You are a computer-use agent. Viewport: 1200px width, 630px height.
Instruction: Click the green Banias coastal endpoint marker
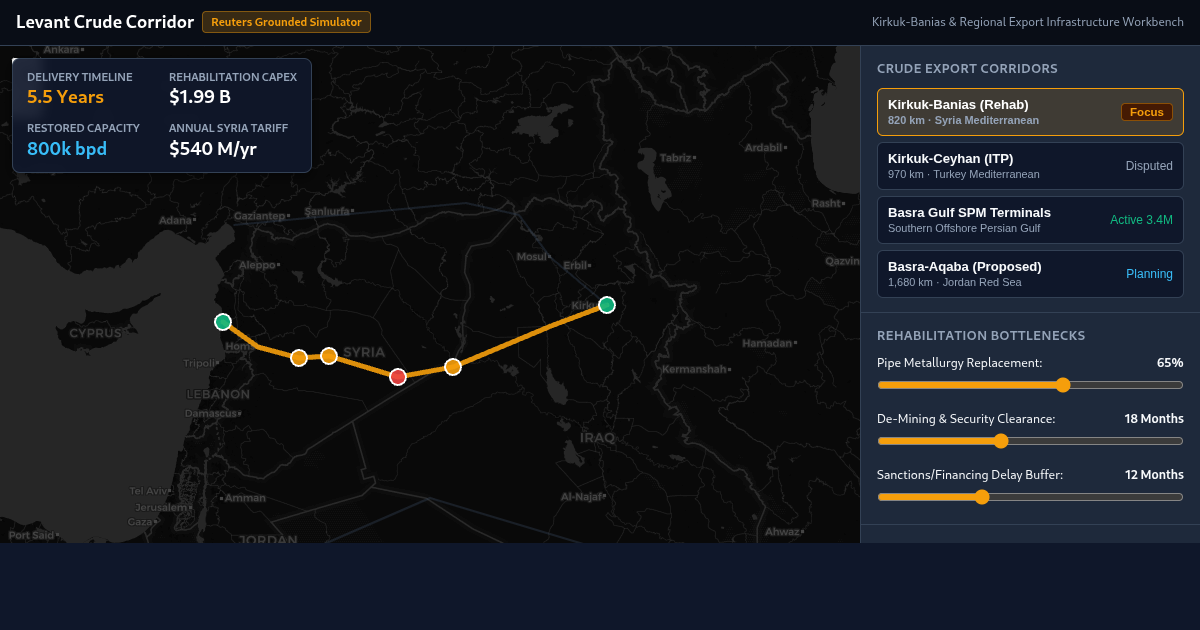[x=223, y=322]
